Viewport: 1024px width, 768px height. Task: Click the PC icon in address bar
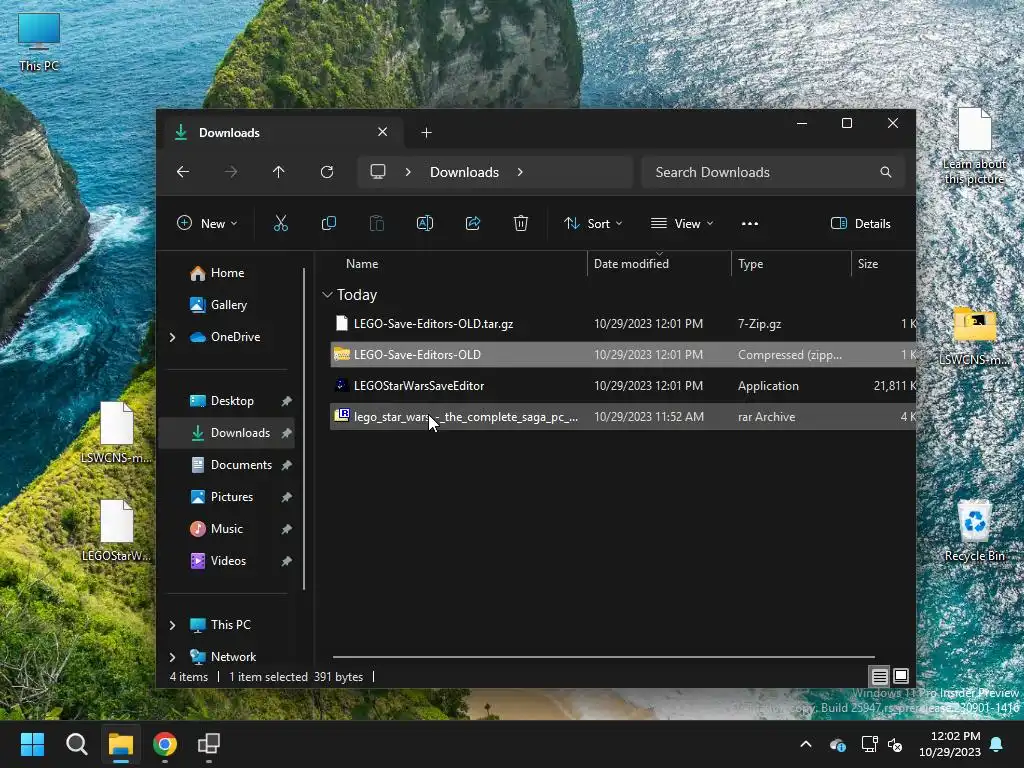pyautogui.click(x=377, y=172)
